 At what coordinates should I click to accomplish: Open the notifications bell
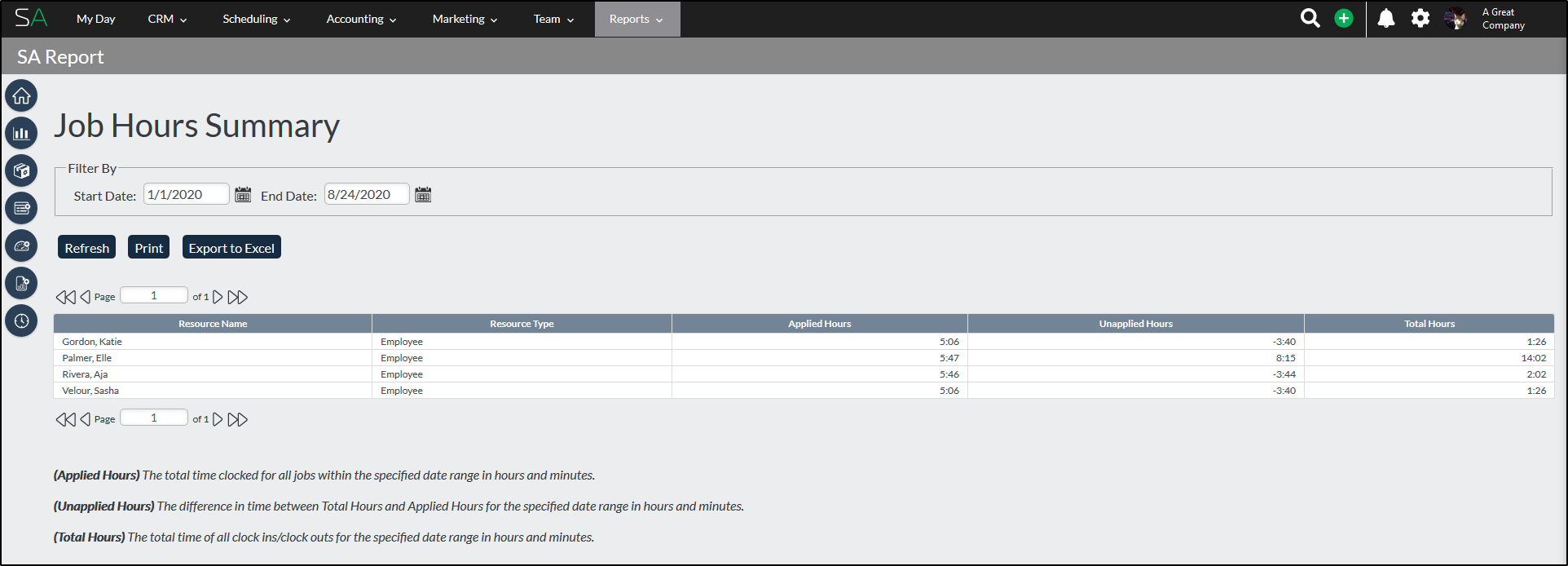pos(1386,18)
